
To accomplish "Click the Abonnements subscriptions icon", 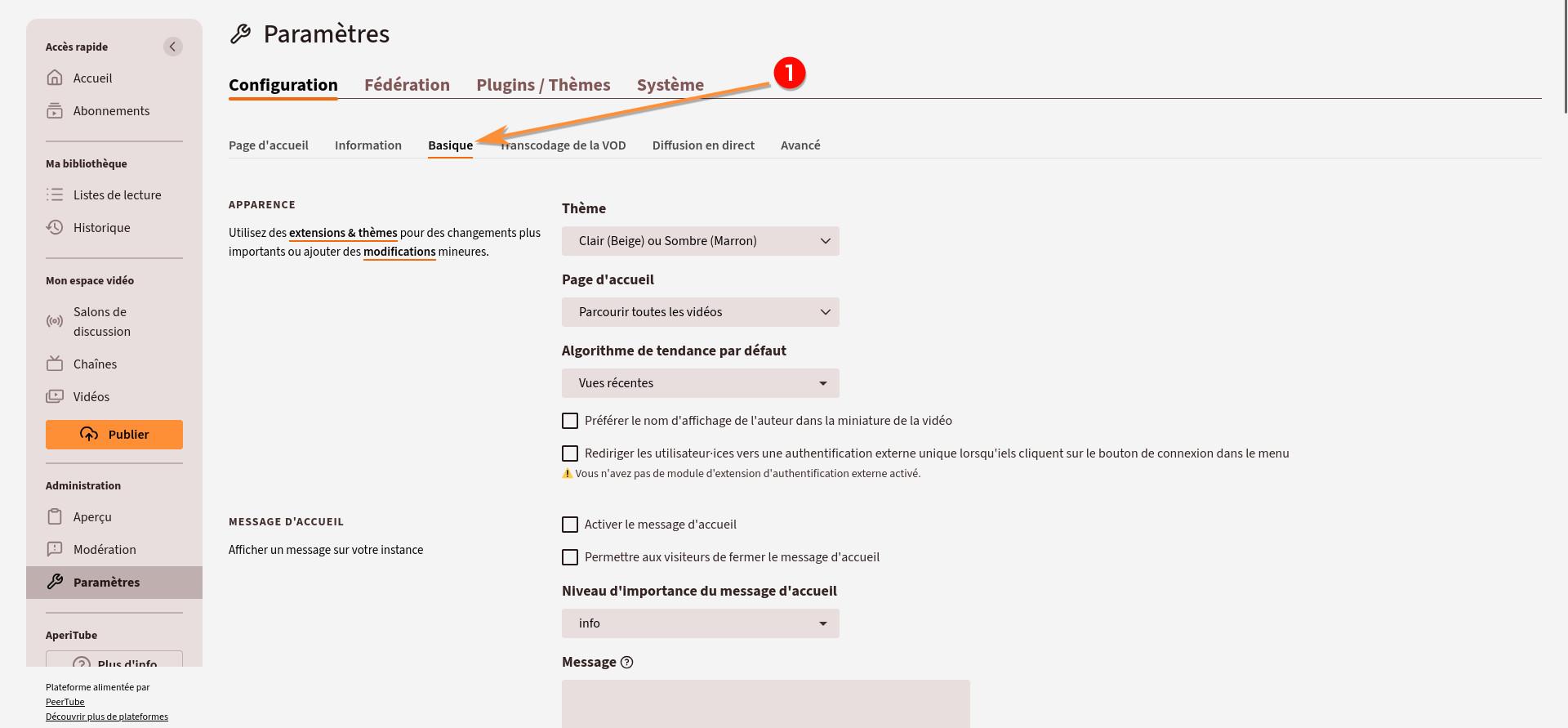I will (x=55, y=111).
